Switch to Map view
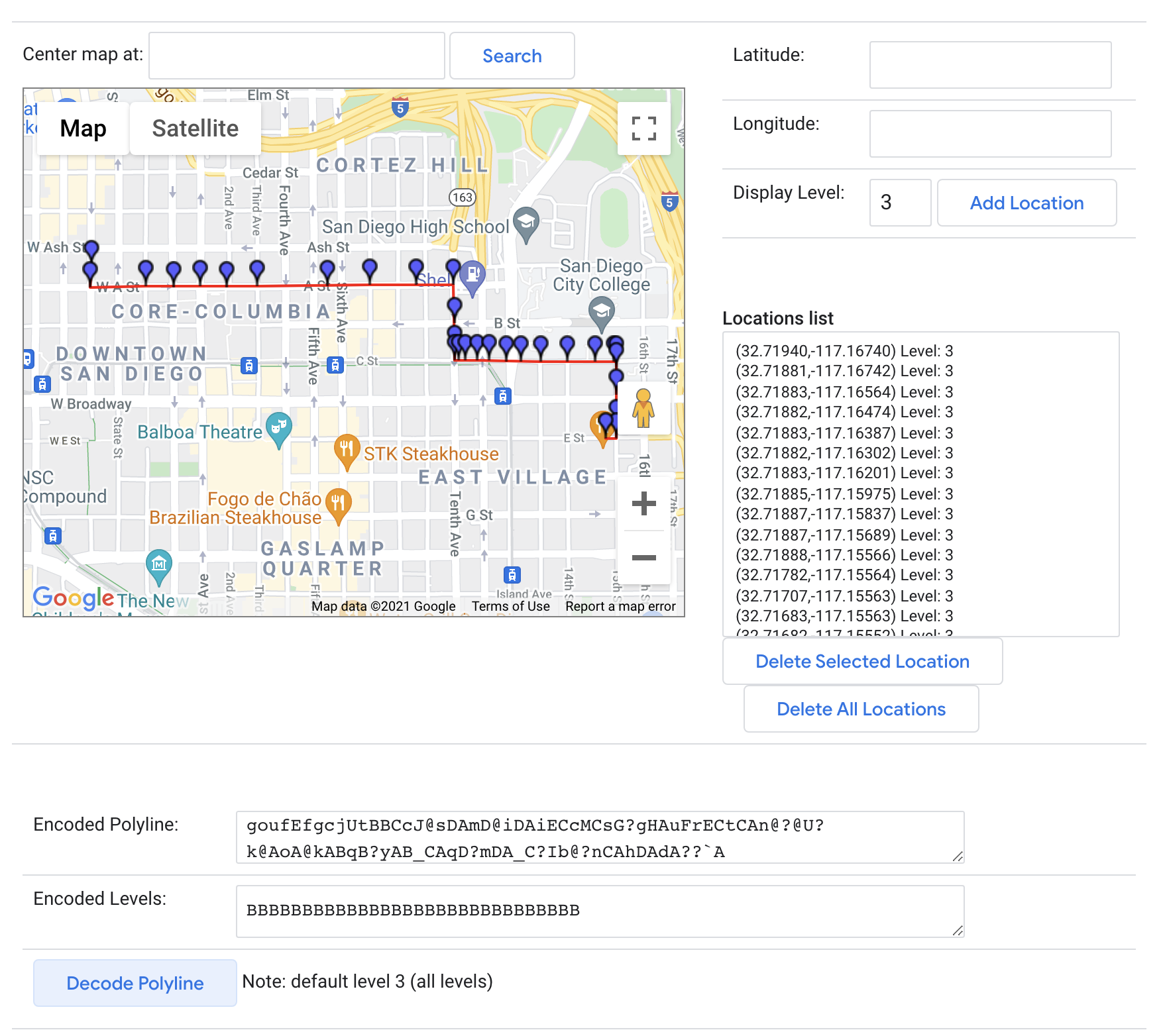Viewport: 1165px width, 1036px height. coord(82,128)
